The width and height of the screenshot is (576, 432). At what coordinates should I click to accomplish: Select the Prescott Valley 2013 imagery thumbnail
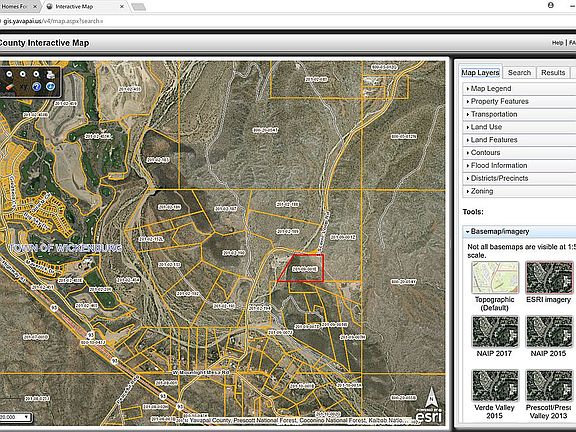[549, 386]
